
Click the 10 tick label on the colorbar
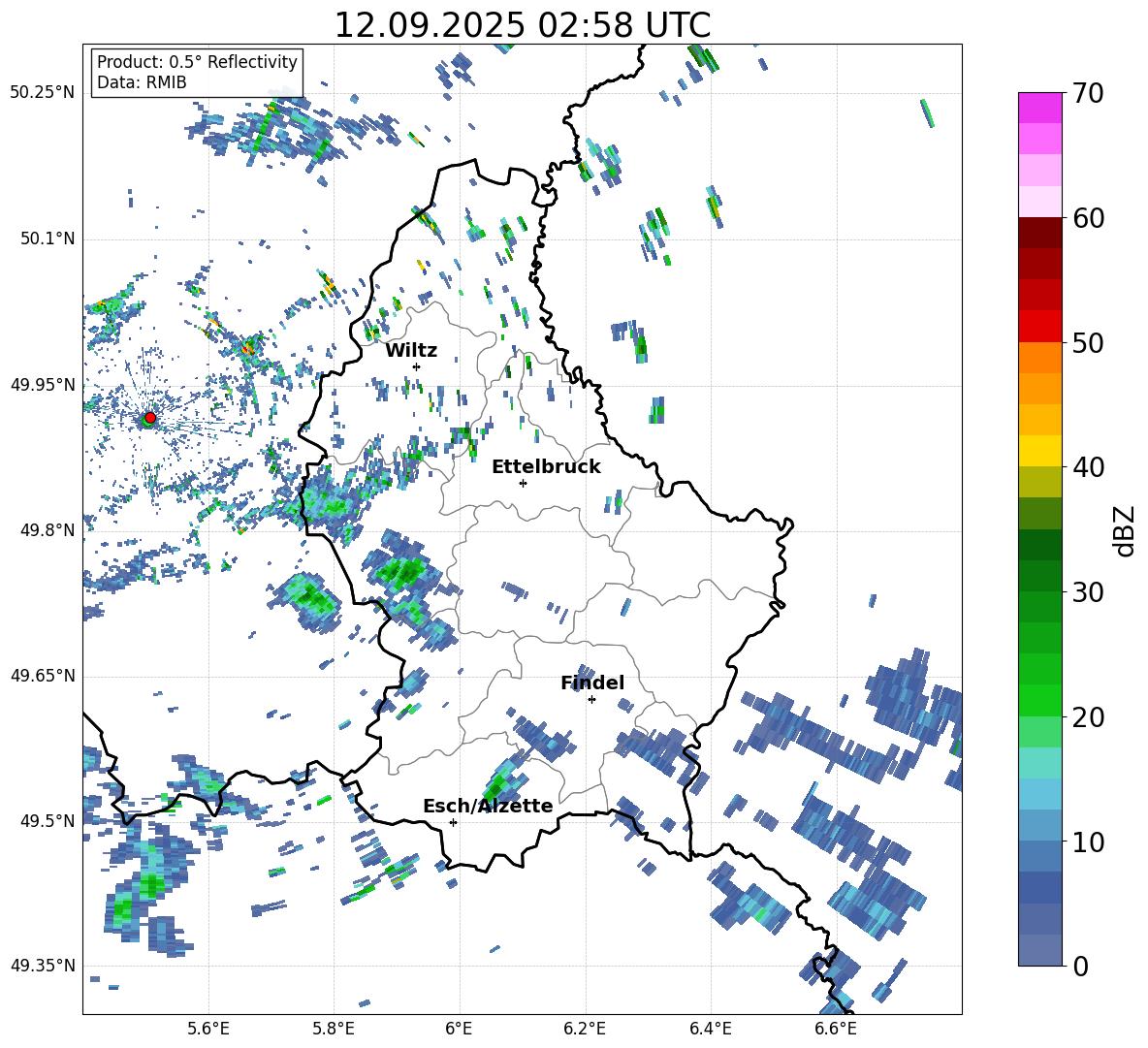point(1088,842)
